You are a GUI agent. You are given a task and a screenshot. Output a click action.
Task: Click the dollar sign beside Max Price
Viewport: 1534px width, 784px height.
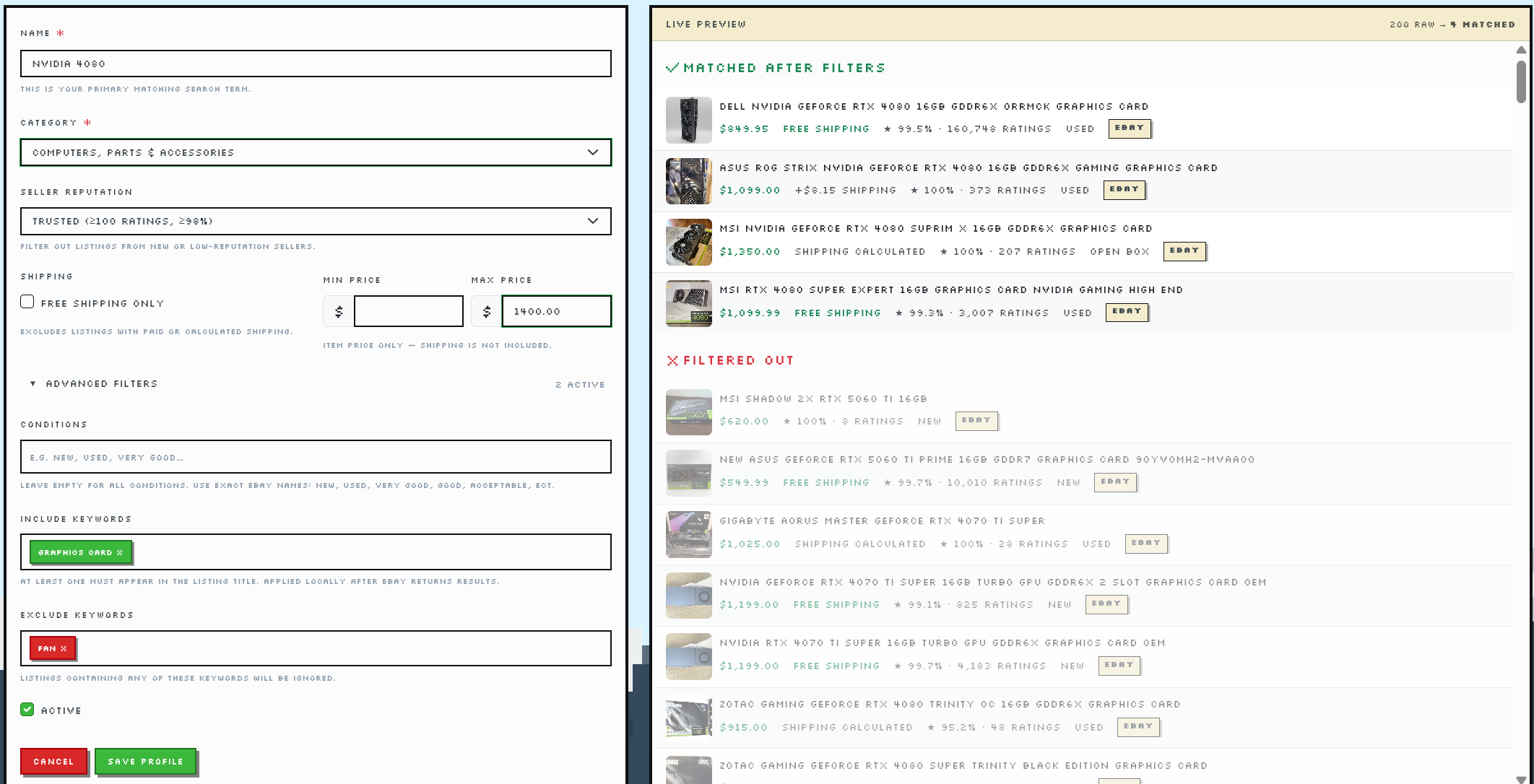[486, 311]
